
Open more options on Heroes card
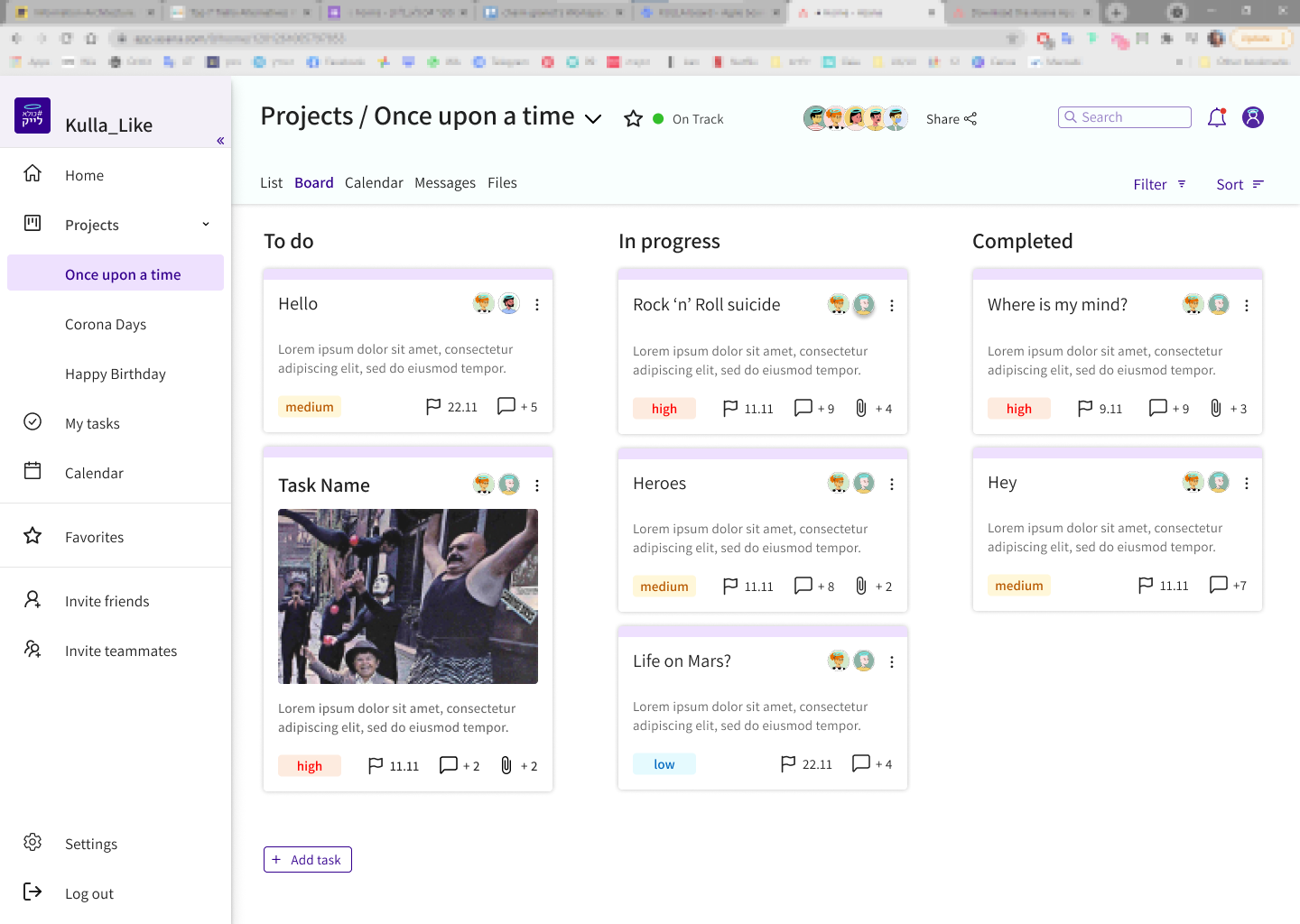click(892, 485)
